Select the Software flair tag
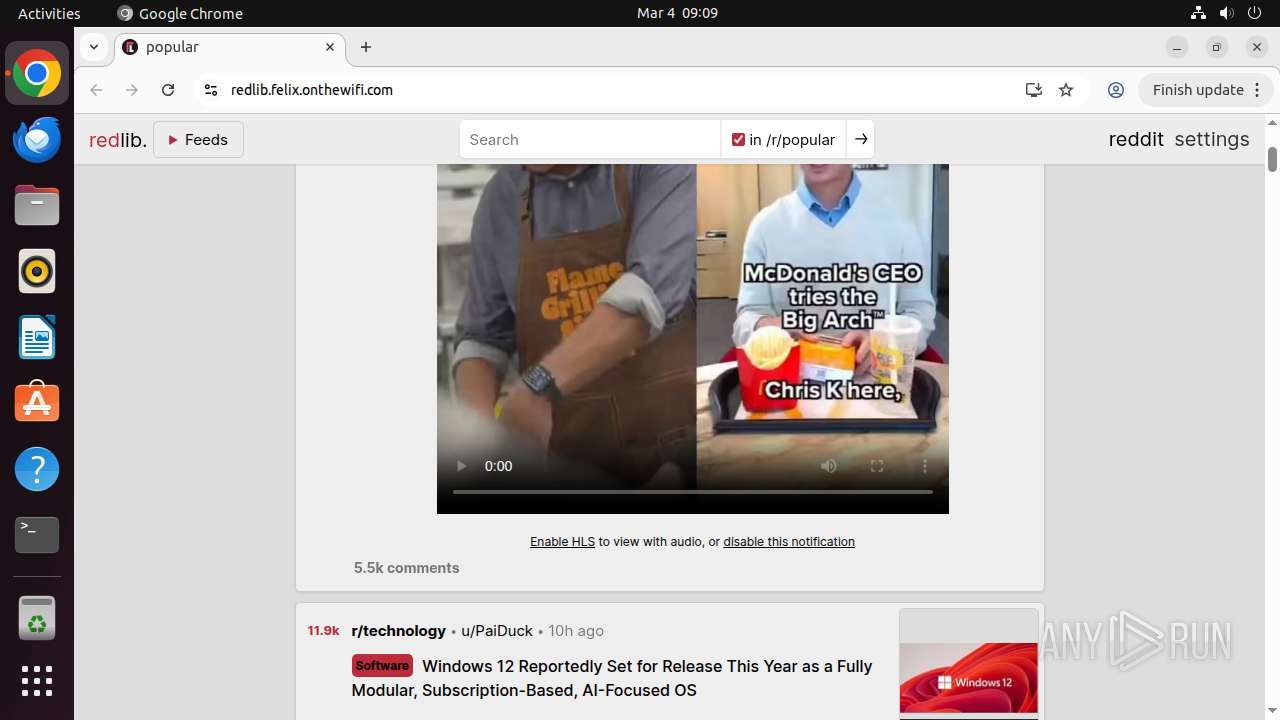 [x=382, y=666]
